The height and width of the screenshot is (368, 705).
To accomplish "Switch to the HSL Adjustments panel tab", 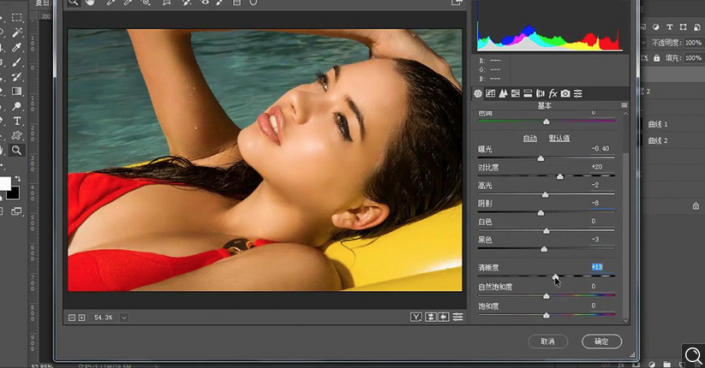I will tap(515, 94).
